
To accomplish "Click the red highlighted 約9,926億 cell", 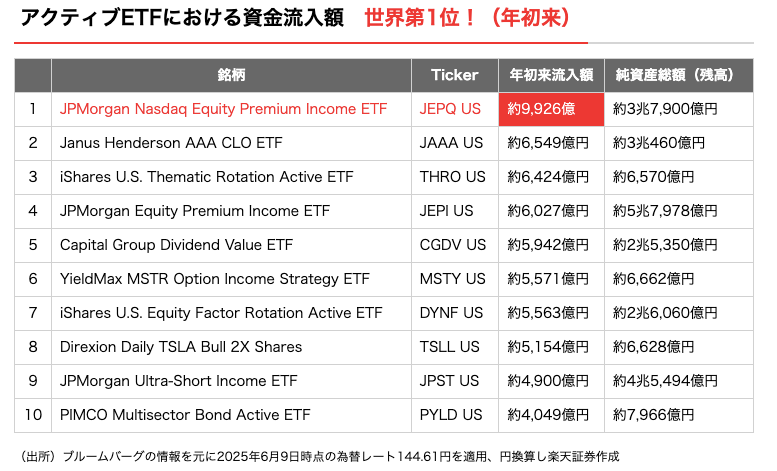I will point(550,109).
